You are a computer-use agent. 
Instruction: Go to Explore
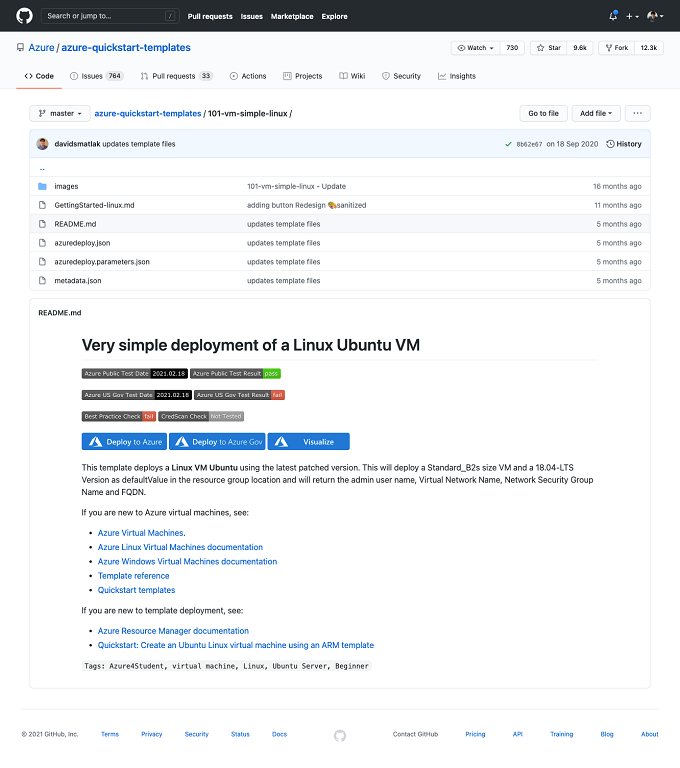pos(335,16)
